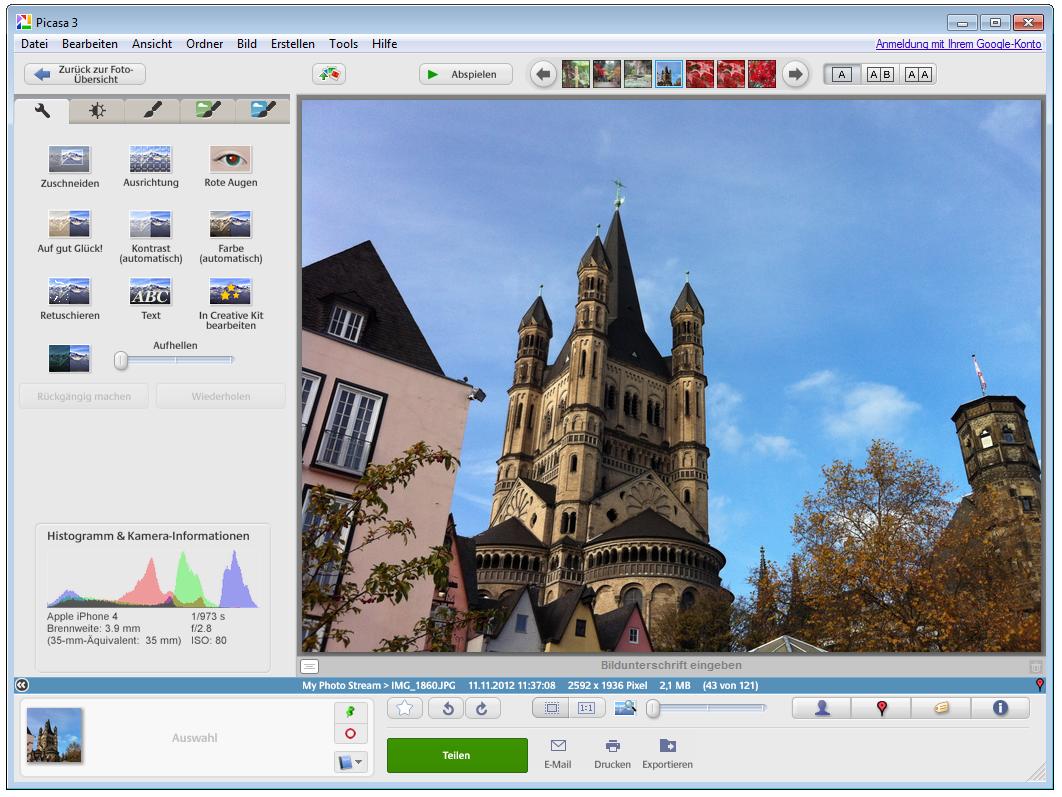This screenshot has height=797, width=1062.
Task: Toggle 1:1 actual size view
Action: (x=586, y=708)
